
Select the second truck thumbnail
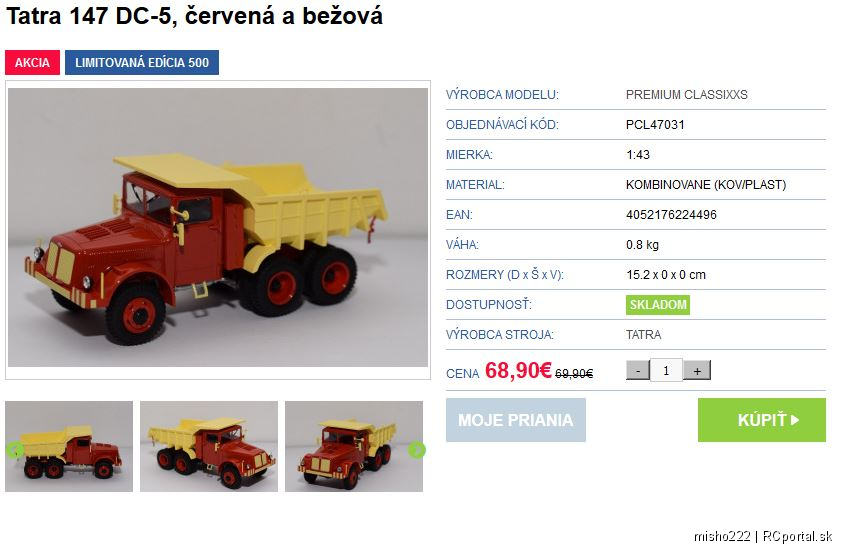(209, 446)
